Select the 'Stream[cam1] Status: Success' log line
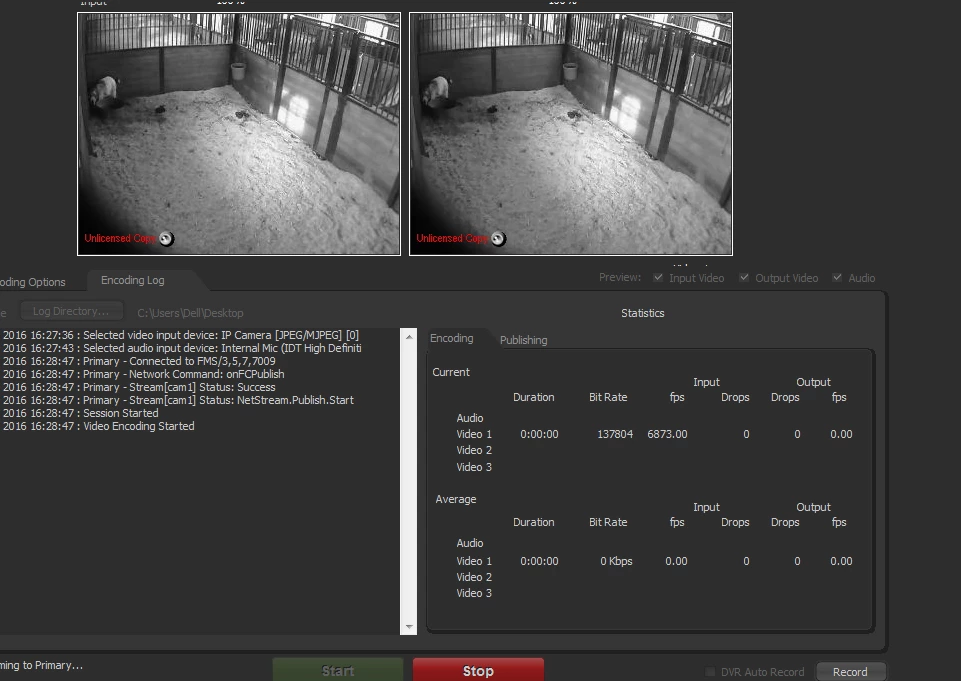This screenshot has height=681, width=961. (139, 387)
